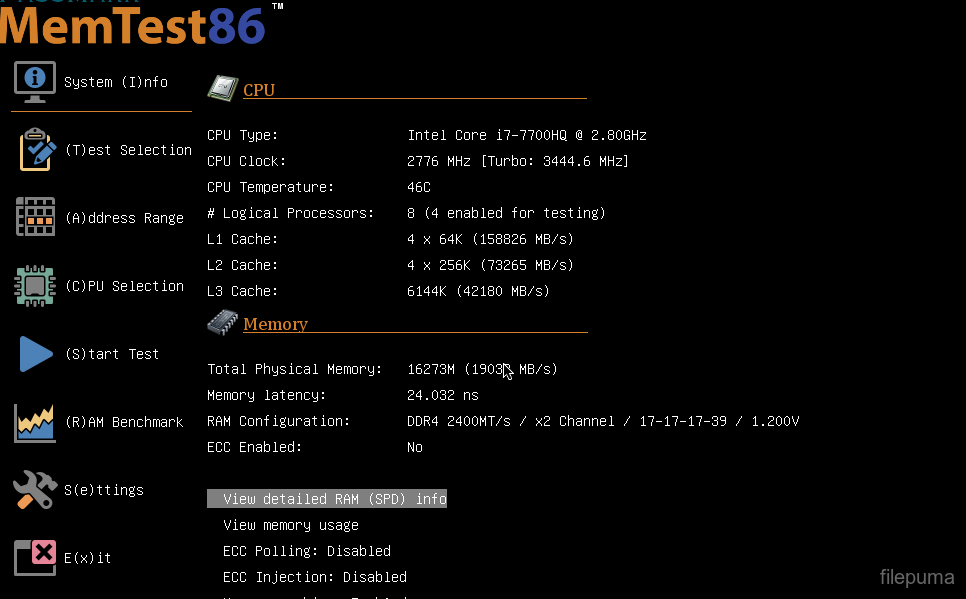966x599 pixels.
Task: Toggle ECC Injection: Disabled option
Action: pos(314,577)
